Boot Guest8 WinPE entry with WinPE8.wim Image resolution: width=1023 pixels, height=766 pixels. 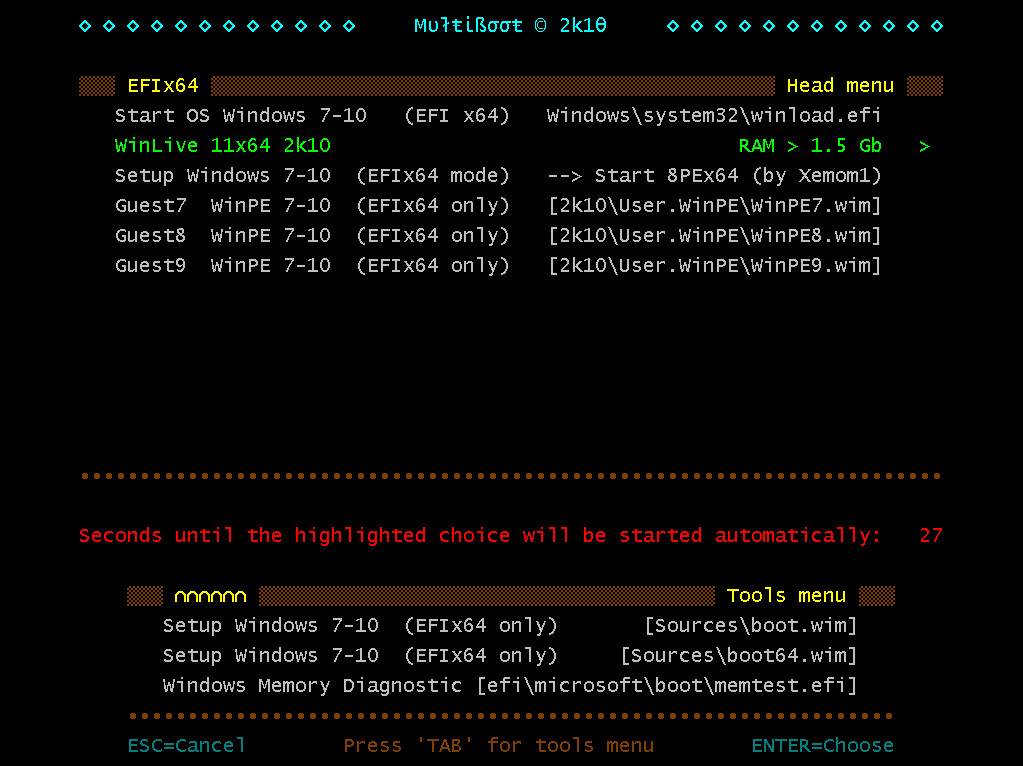498,236
